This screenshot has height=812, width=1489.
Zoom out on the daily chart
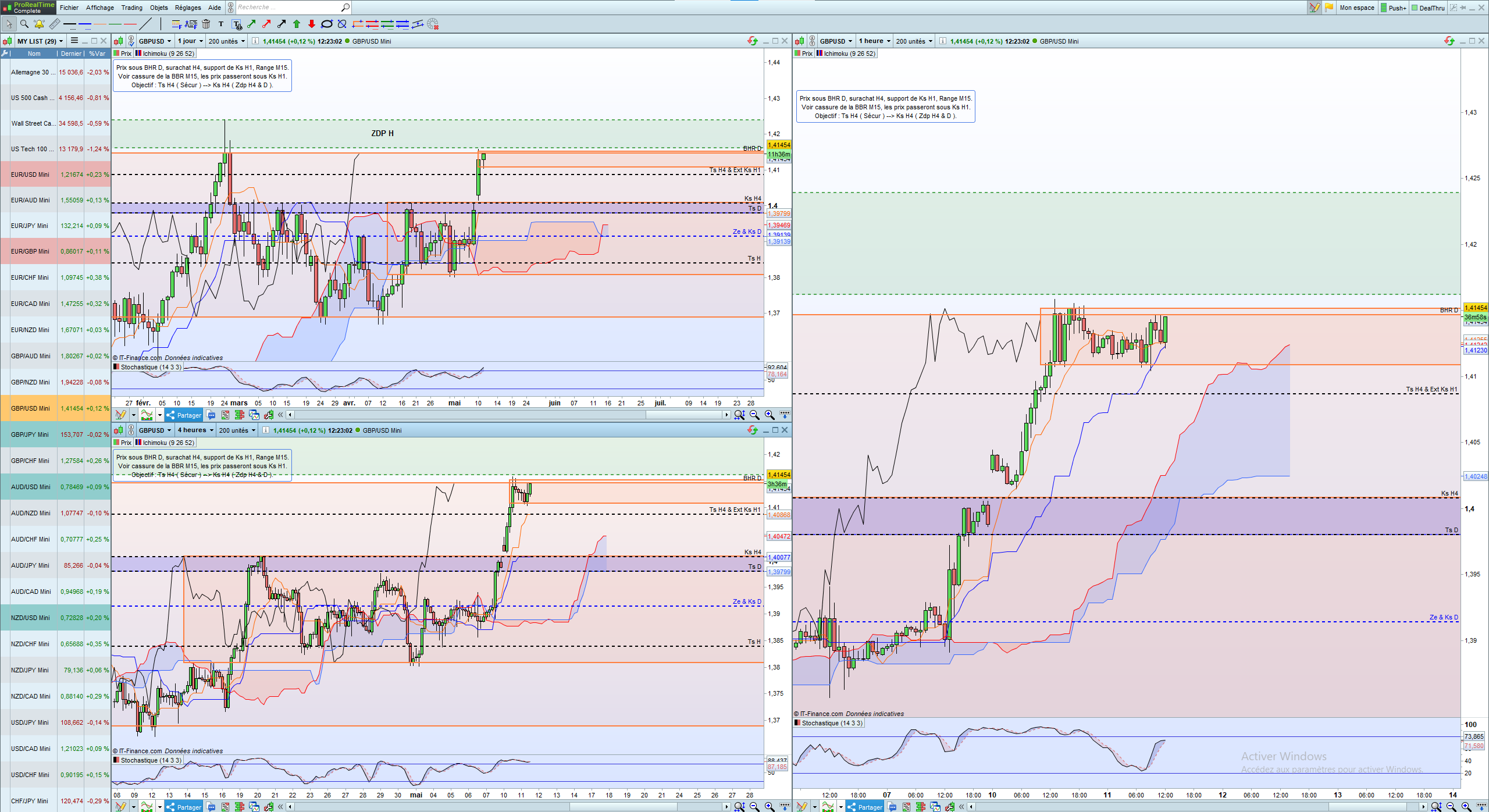pos(754,415)
